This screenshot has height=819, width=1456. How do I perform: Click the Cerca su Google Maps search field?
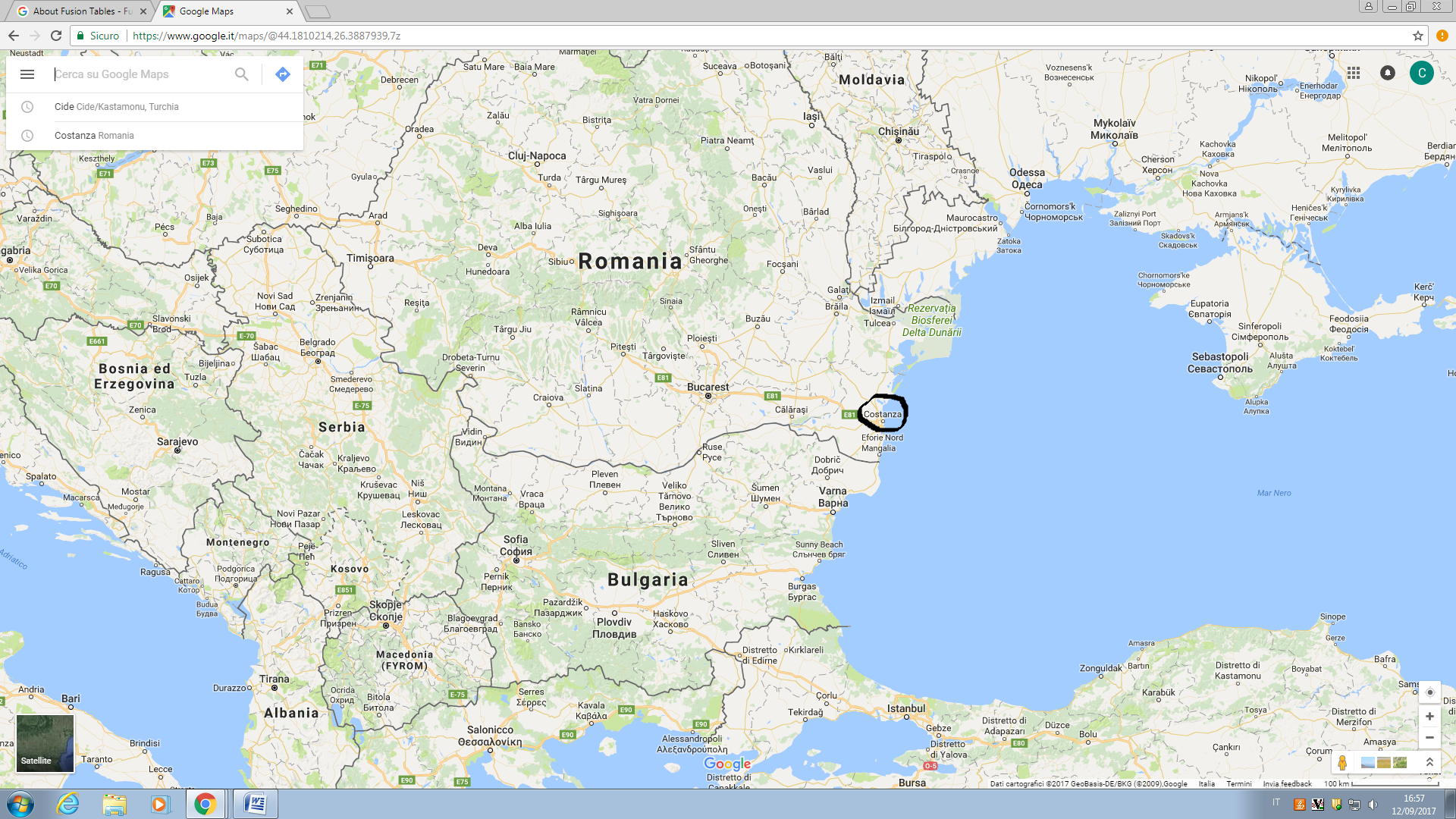(142, 74)
